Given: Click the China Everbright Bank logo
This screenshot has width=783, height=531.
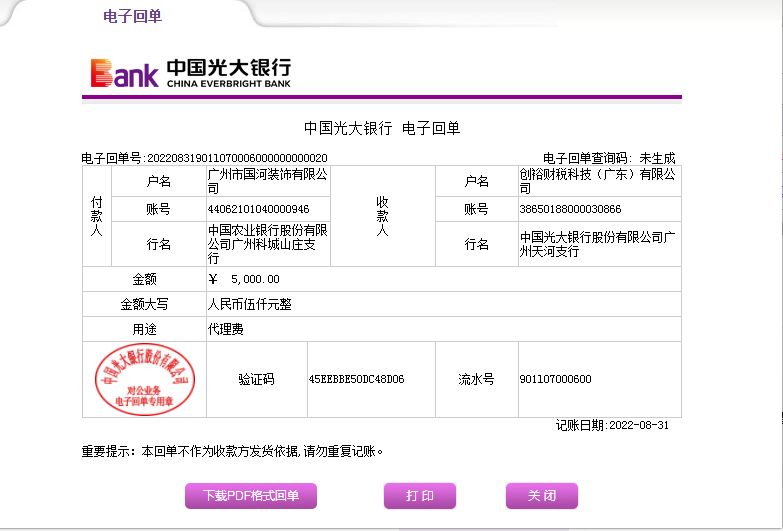Looking at the screenshot, I should [190, 73].
